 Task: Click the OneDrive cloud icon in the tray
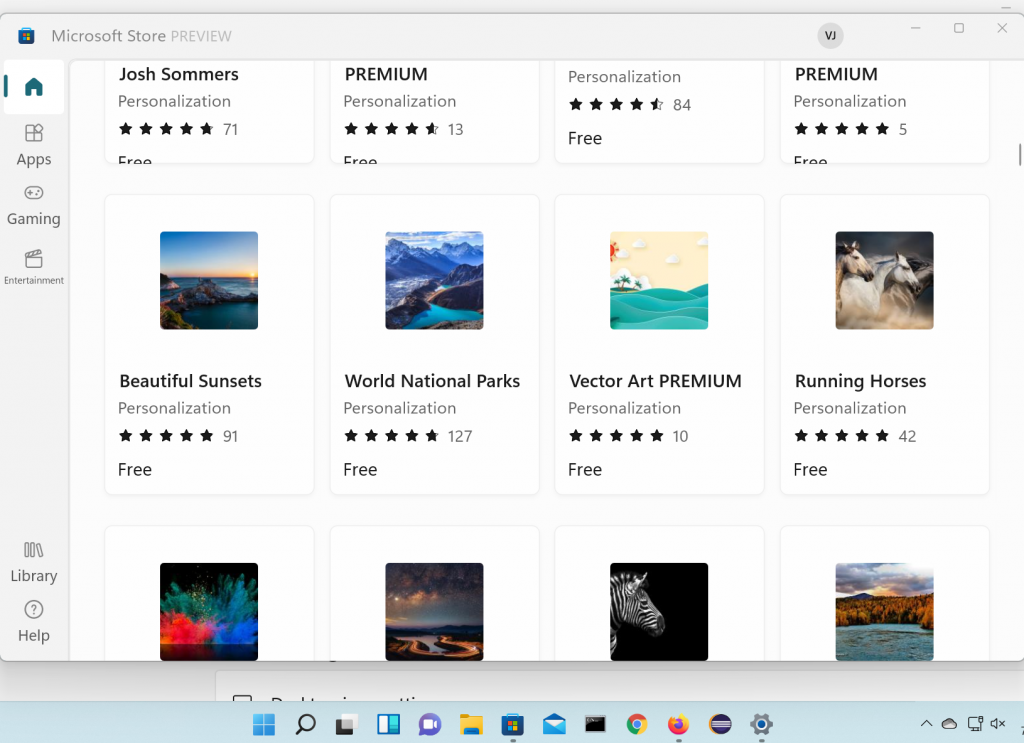(x=948, y=721)
